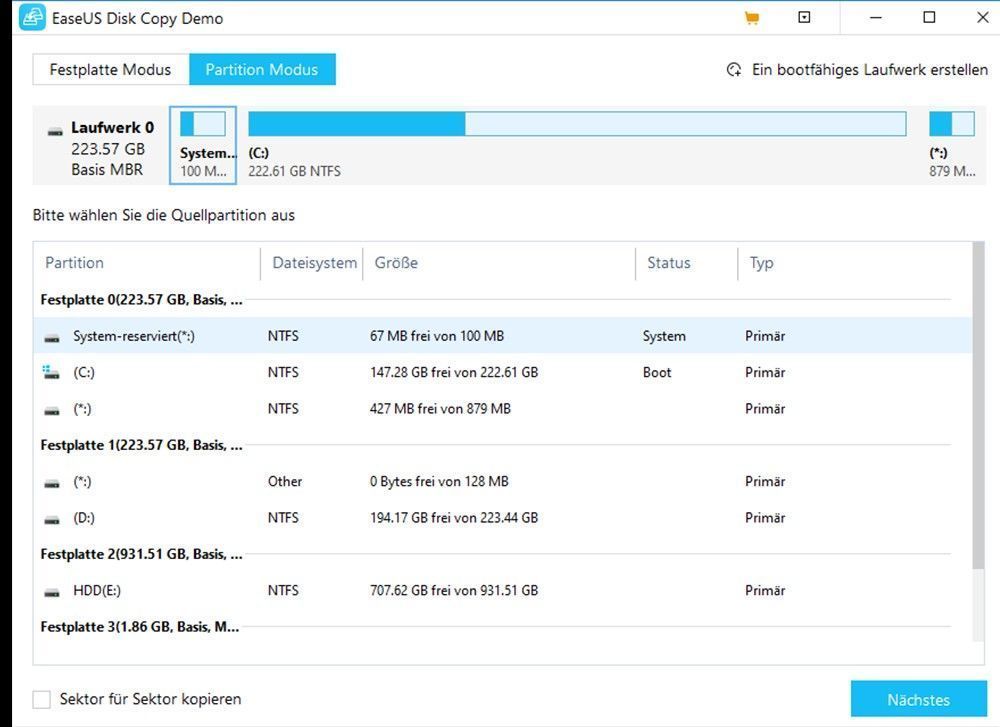The height and width of the screenshot is (727, 1000).
Task: Click the Laufwerk 0 disk icon
Action: pos(55,131)
